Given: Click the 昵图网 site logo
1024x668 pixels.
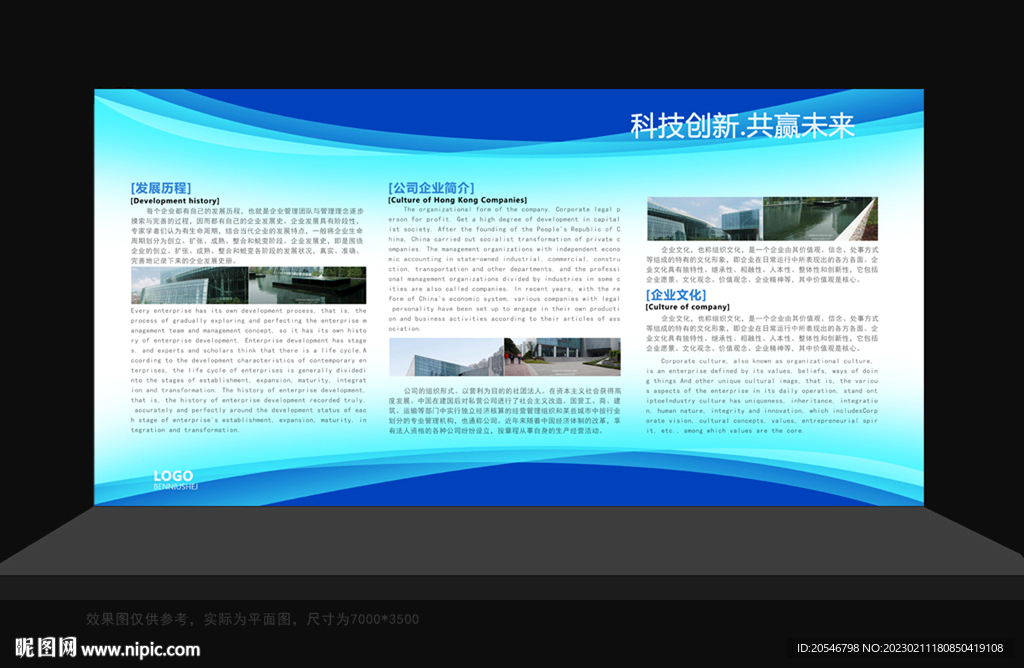Looking at the screenshot, I should 46,648.
